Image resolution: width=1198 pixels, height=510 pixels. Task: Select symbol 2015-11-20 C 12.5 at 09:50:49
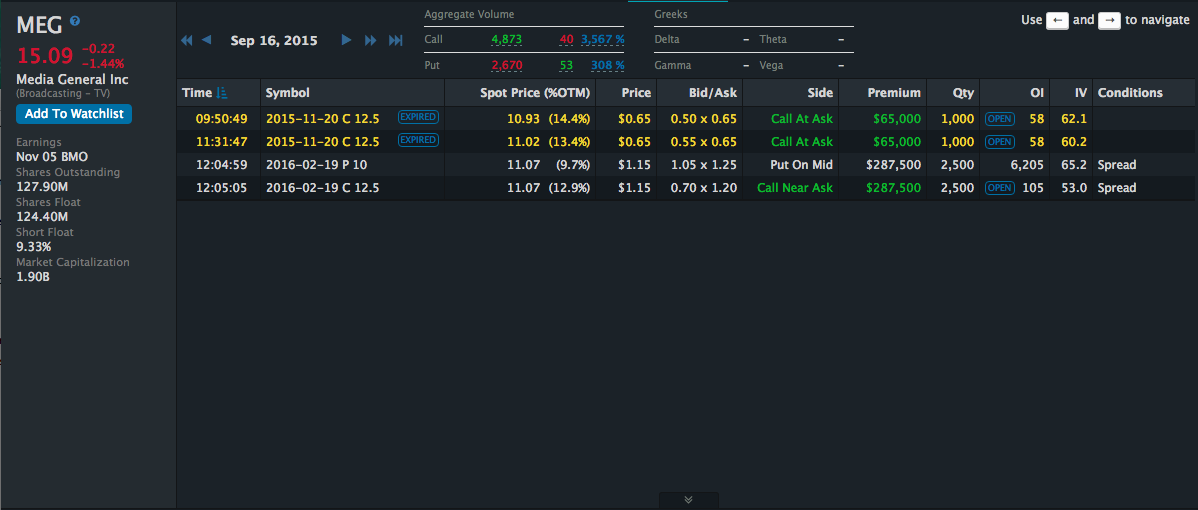322,118
